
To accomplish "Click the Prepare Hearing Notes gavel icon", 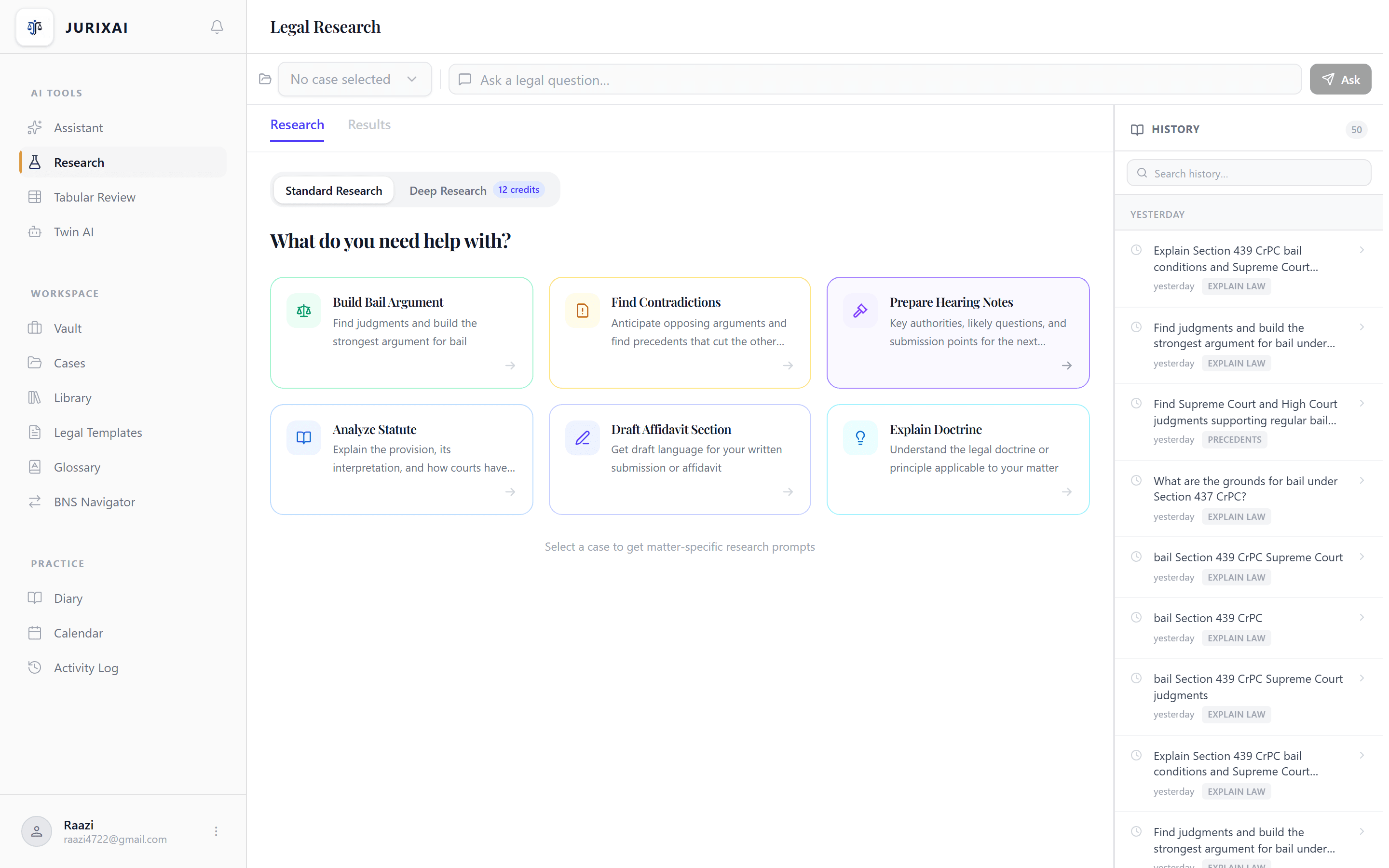I will tap(860, 311).
